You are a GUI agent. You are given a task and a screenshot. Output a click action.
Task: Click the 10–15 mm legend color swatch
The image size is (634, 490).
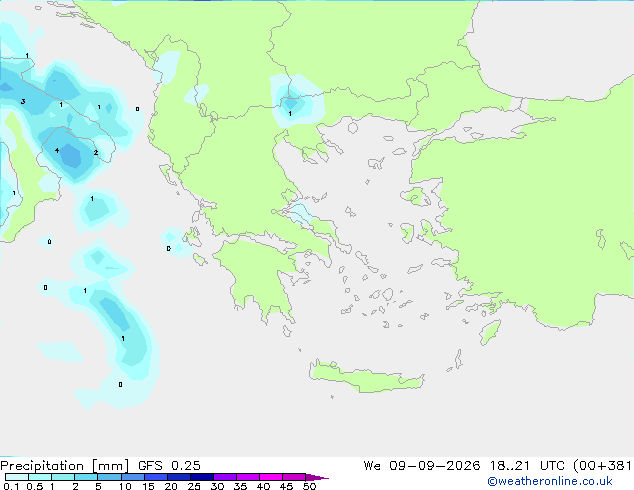tap(133, 477)
